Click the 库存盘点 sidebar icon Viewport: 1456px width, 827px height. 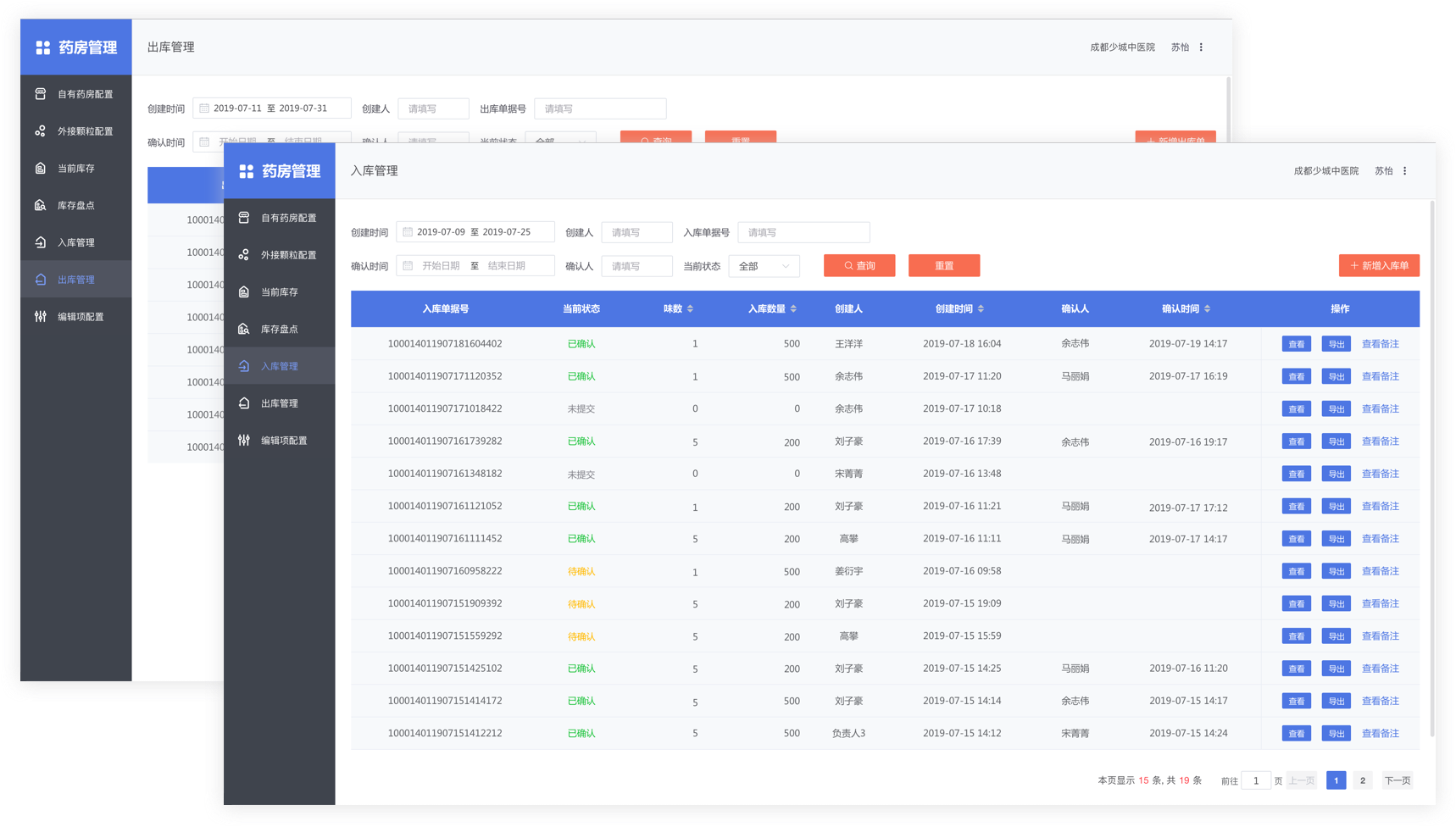pos(244,329)
